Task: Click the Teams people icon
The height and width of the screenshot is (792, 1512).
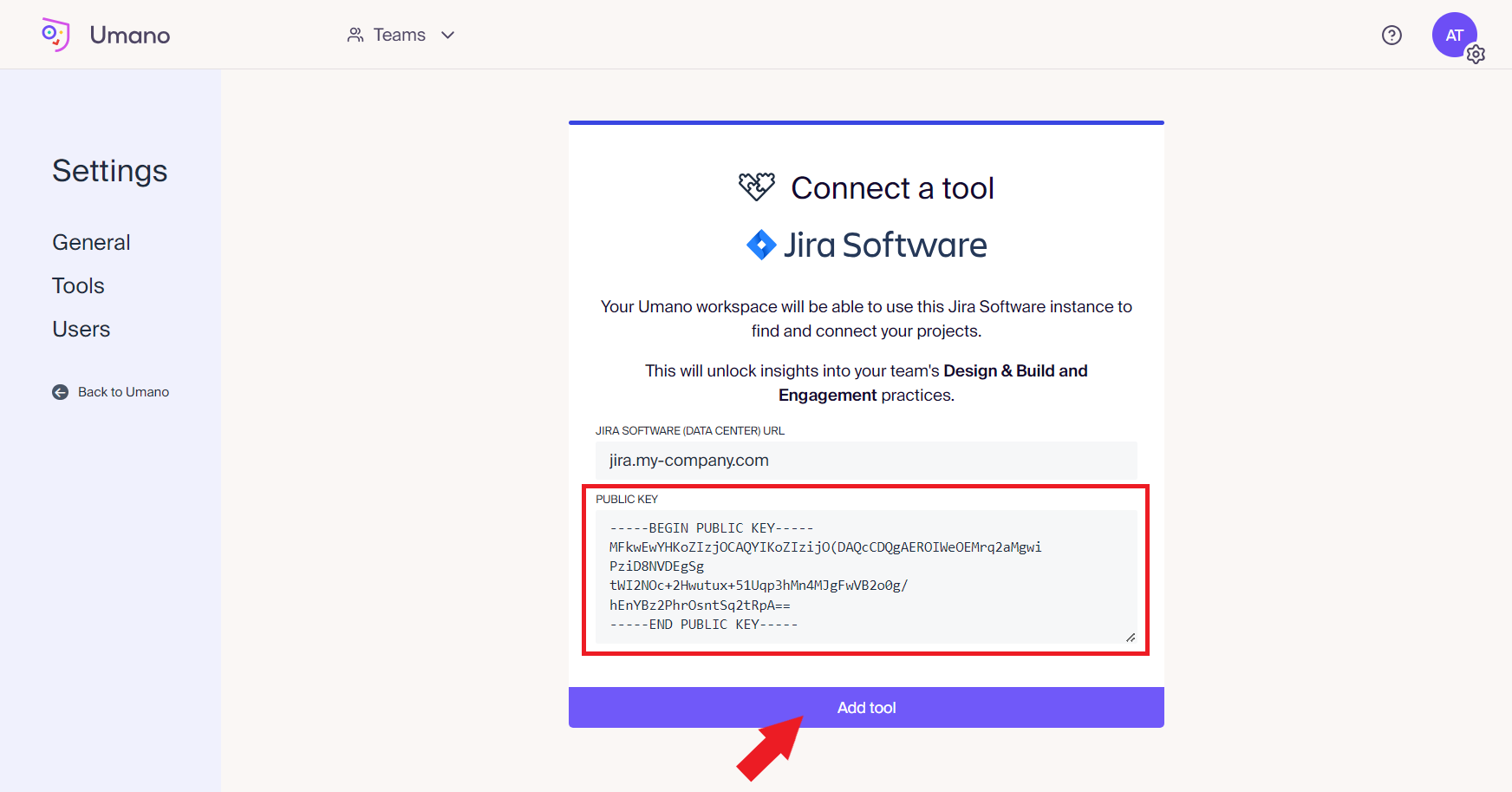Action: pos(355,35)
